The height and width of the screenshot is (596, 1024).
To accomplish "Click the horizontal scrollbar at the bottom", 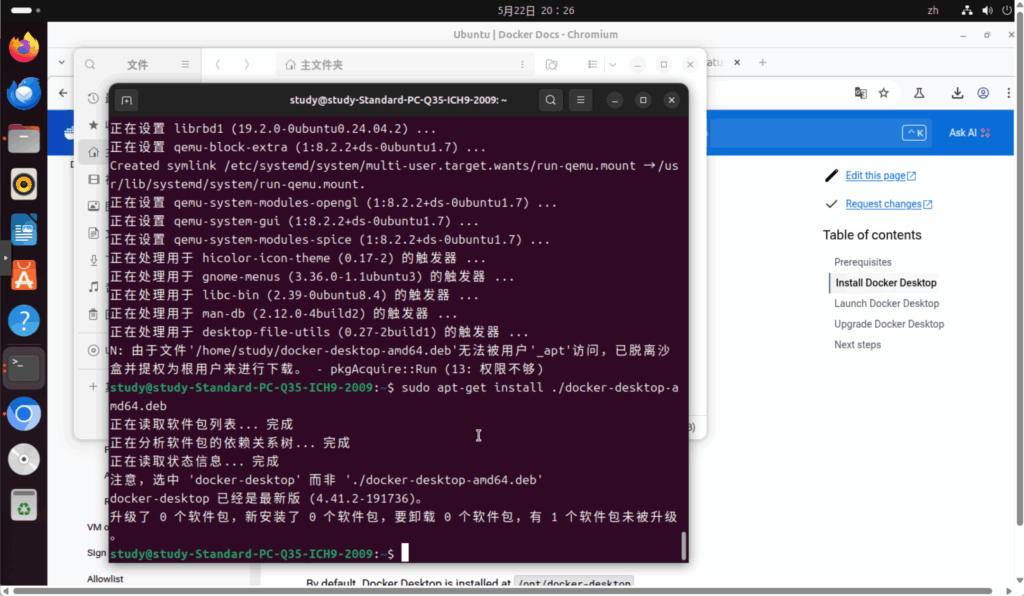I will [x=503, y=591].
